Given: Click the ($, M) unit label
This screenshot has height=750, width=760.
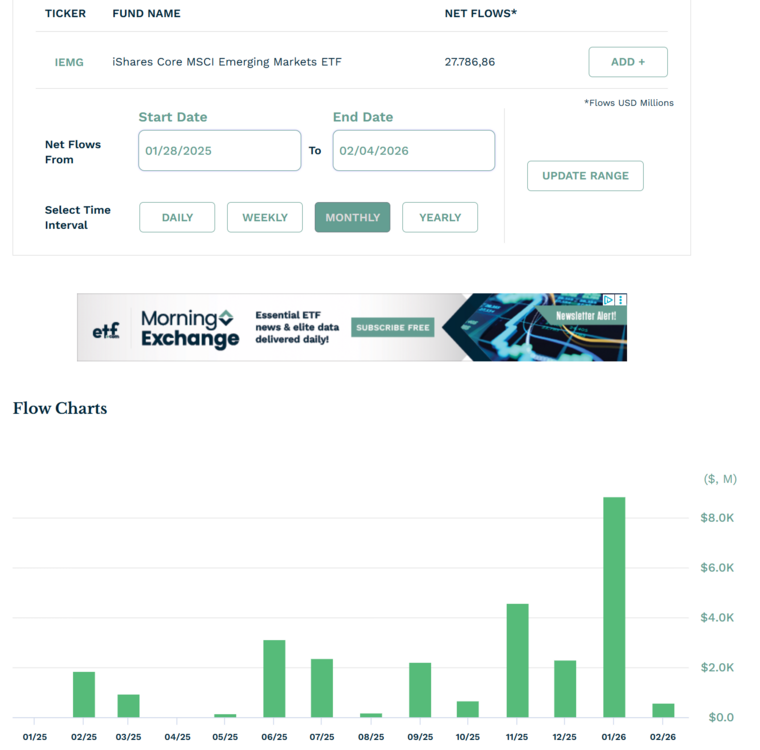Looking at the screenshot, I should point(720,479).
